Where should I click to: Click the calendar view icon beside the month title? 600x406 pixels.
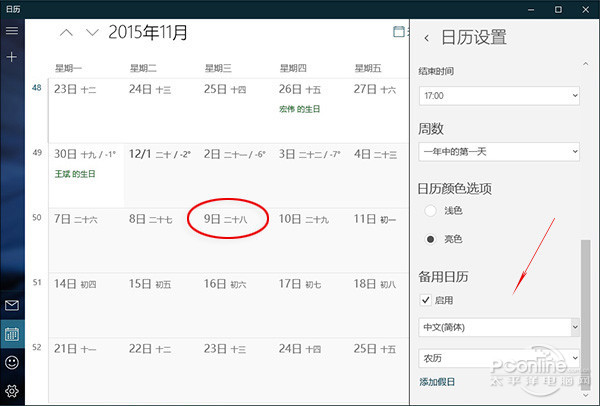399,32
